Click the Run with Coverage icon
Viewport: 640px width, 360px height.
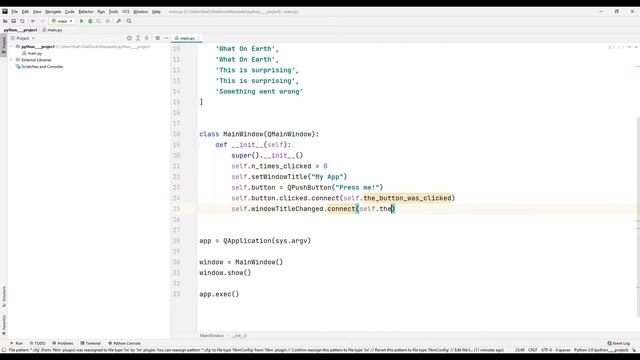[99, 21]
